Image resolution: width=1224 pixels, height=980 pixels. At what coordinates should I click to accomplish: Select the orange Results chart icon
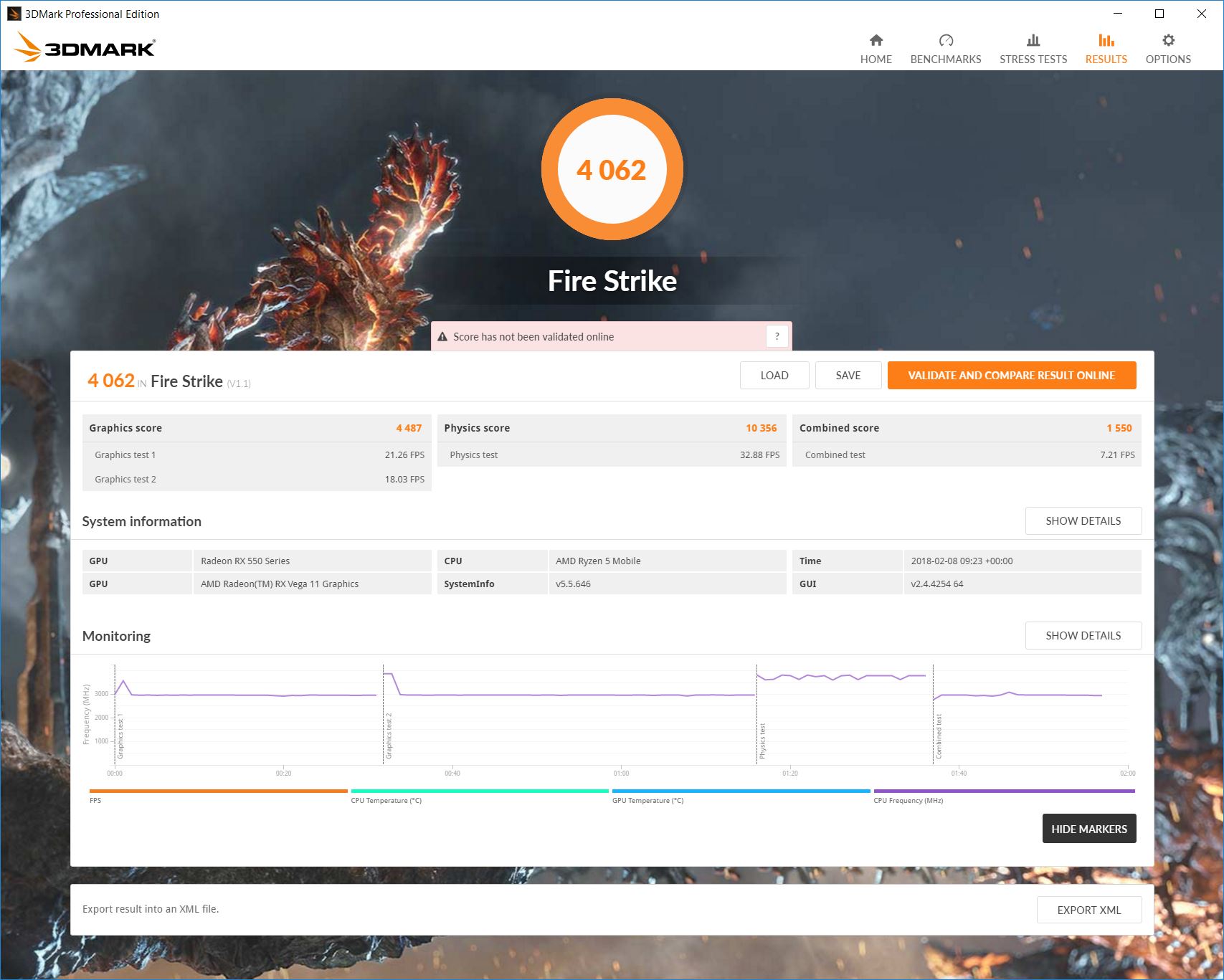tap(1106, 40)
